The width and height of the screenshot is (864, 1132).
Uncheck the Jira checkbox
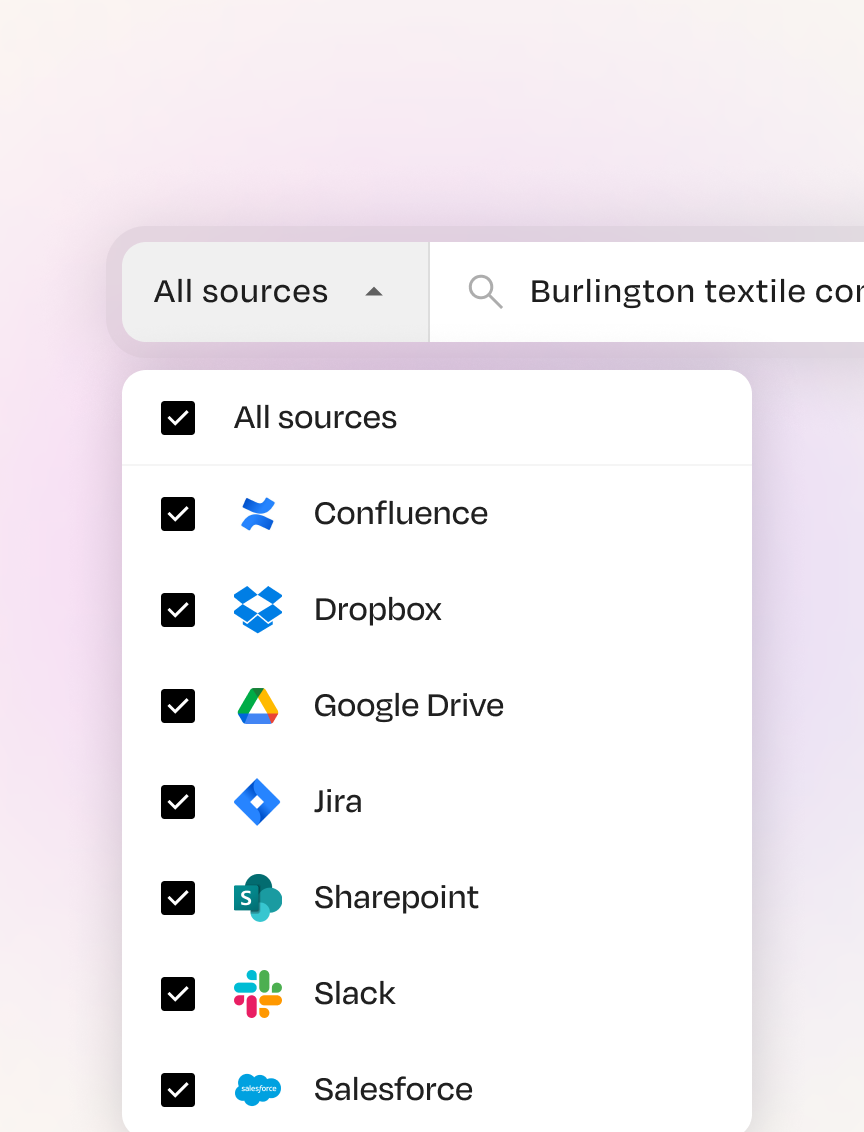point(178,802)
